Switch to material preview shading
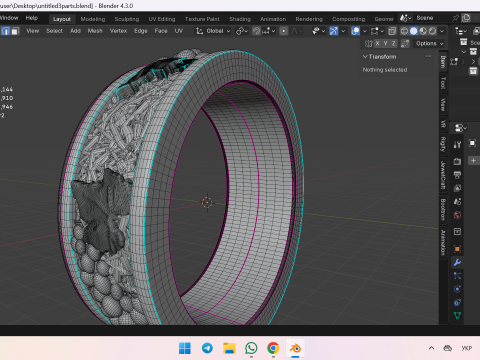480x360 pixels. coord(423,31)
